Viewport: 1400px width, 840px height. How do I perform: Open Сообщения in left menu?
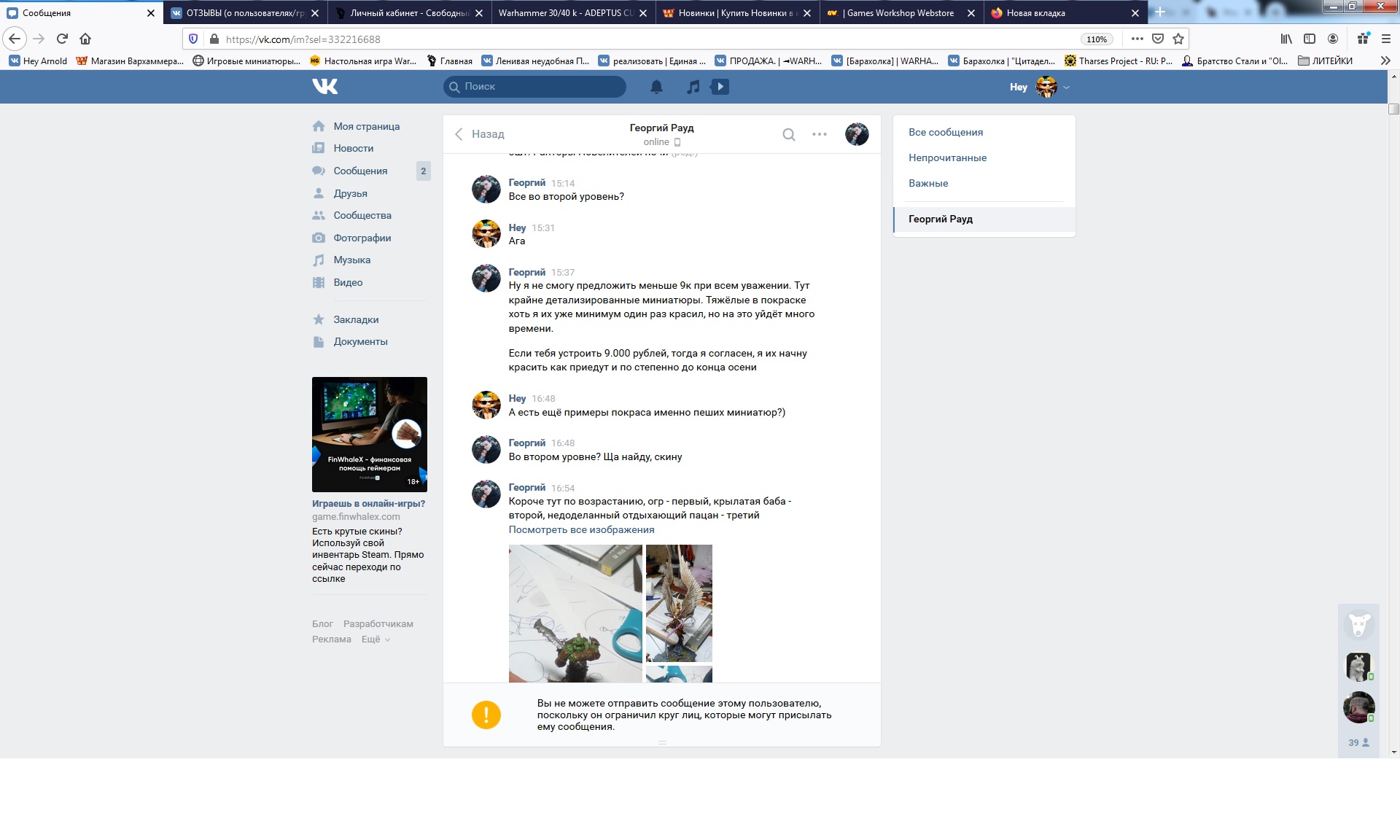[360, 171]
